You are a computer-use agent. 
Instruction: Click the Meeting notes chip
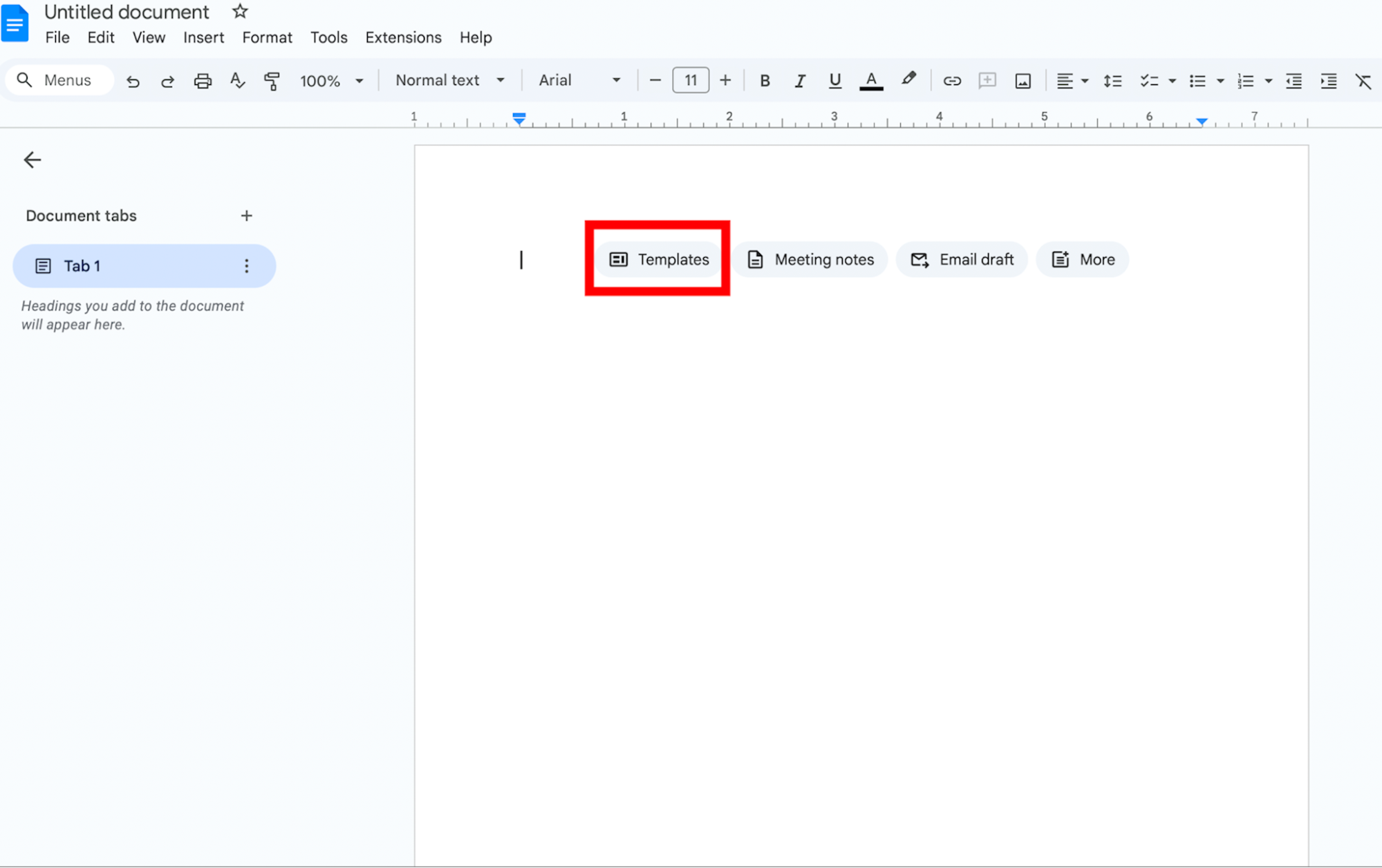click(810, 259)
